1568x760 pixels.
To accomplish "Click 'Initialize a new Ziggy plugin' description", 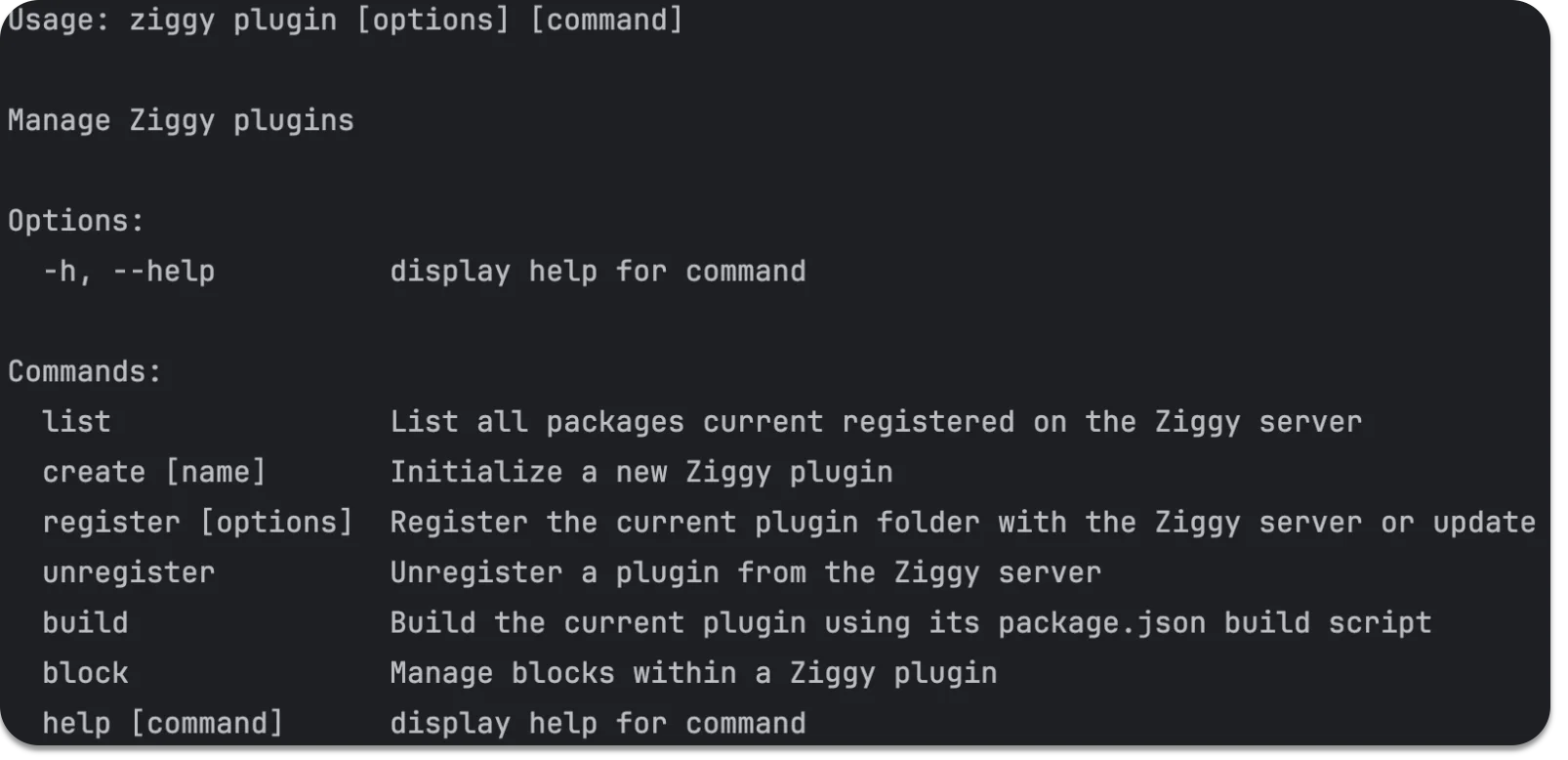I will tap(640, 473).
